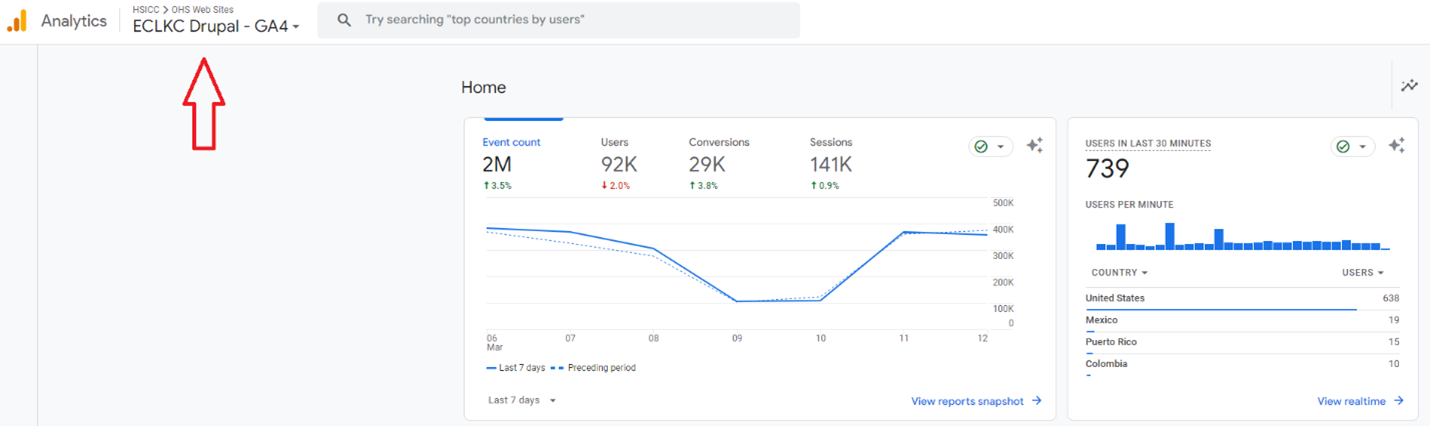1430x426 pixels.
Task: Click the 739 realtime users value
Action: 1107,169
